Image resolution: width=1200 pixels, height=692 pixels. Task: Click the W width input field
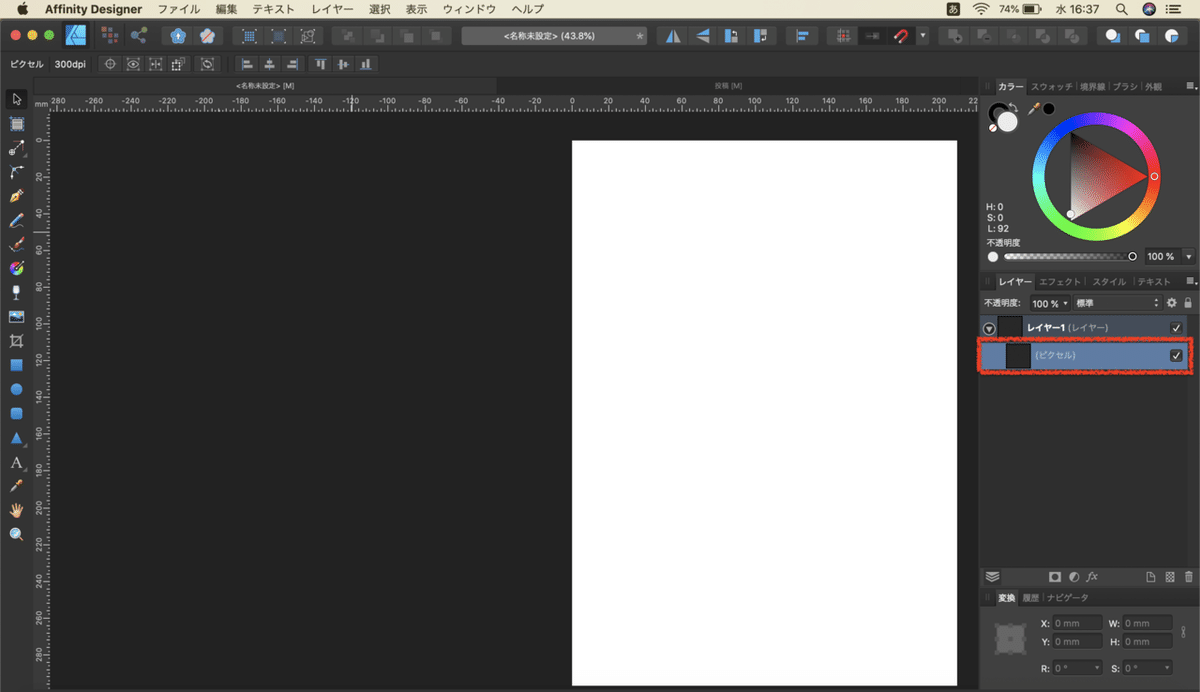click(1147, 623)
